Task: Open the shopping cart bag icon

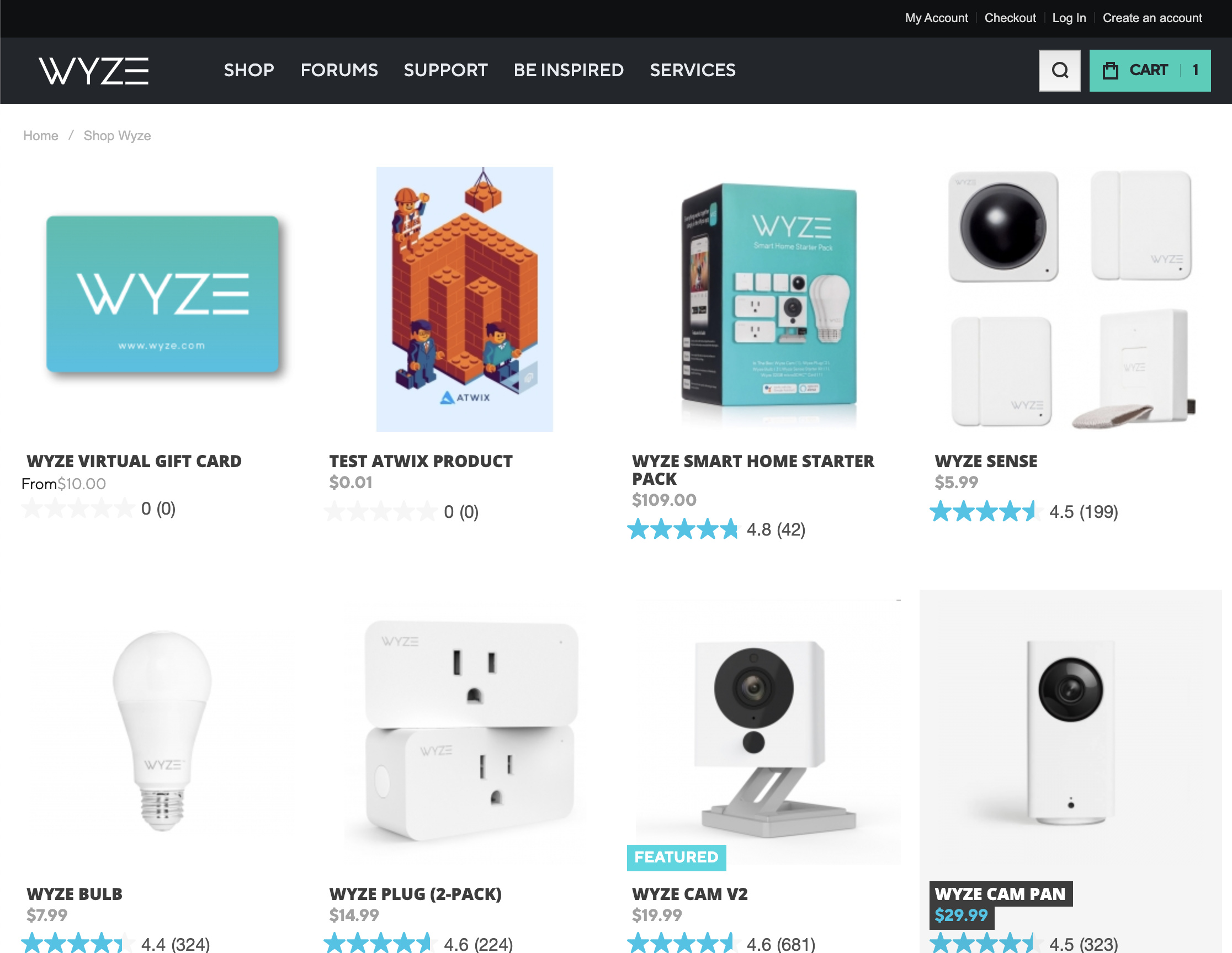Action: 1110,71
